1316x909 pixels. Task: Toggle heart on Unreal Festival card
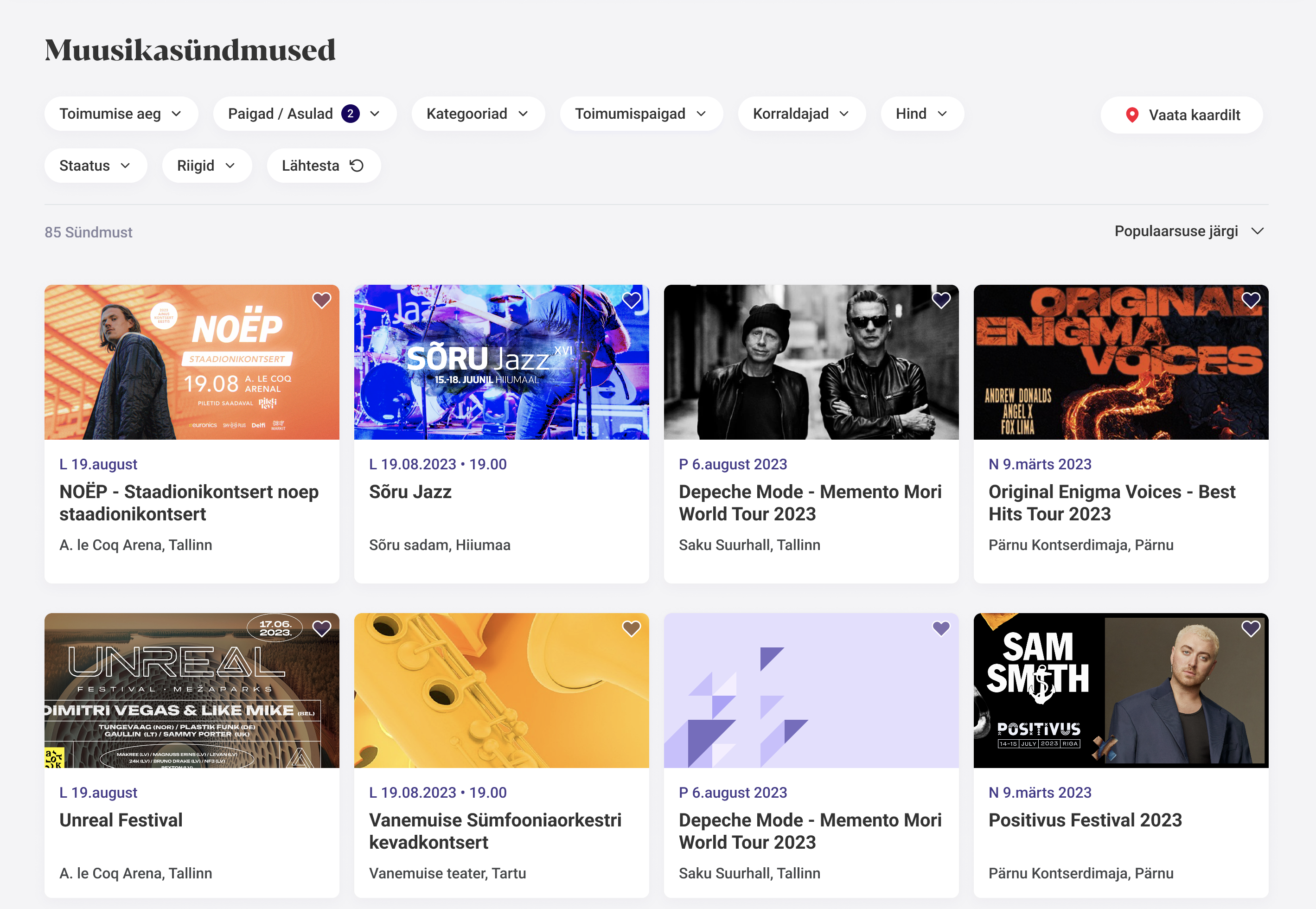[322, 628]
